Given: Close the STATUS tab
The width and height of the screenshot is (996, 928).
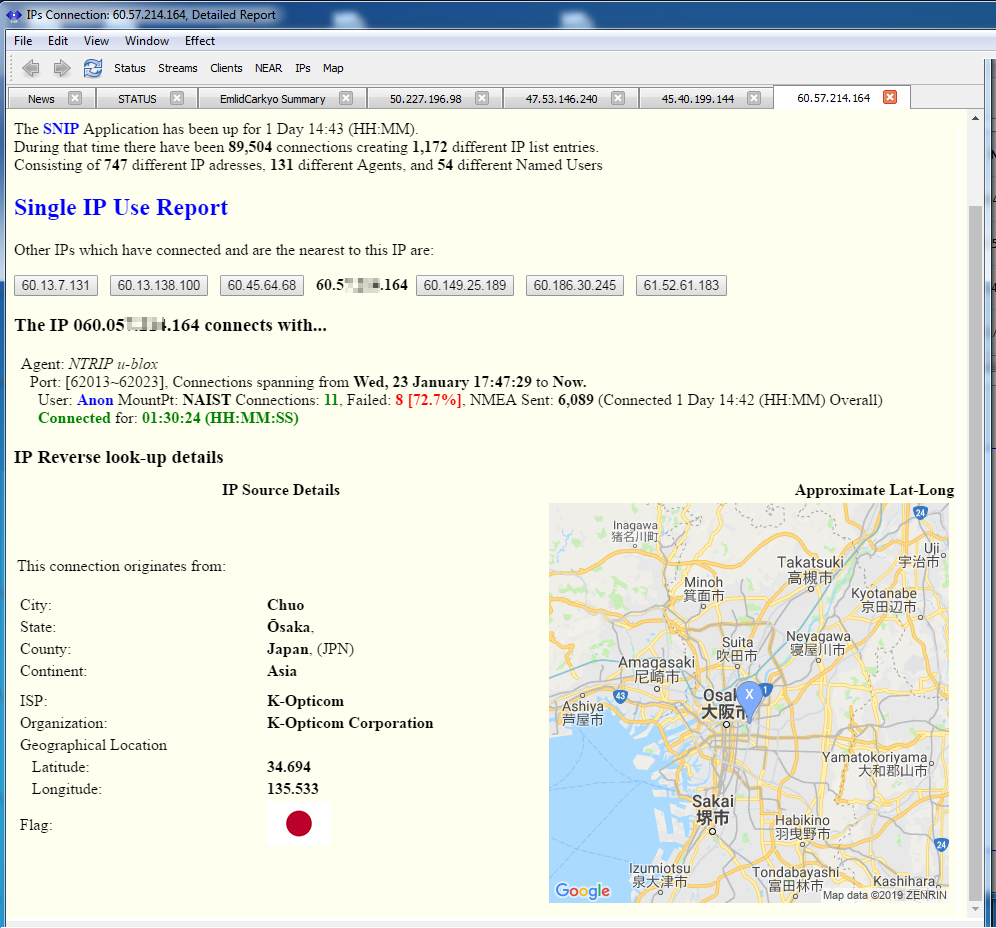Looking at the screenshot, I should click(177, 98).
